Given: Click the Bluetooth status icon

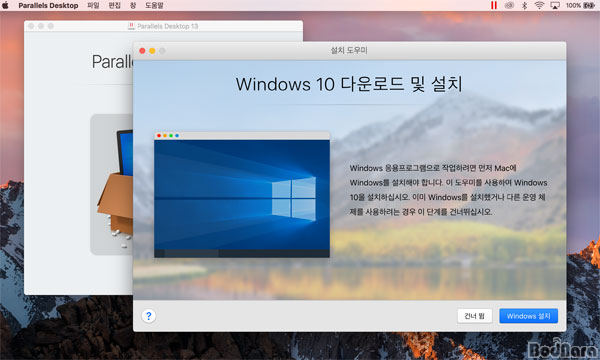Looking at the screenshot, I should (x=525, y=5).
